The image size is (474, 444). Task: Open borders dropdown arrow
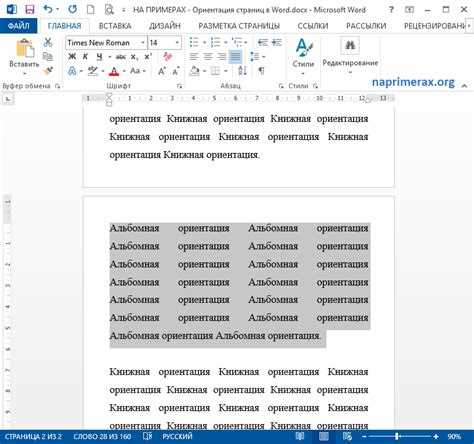226,71
